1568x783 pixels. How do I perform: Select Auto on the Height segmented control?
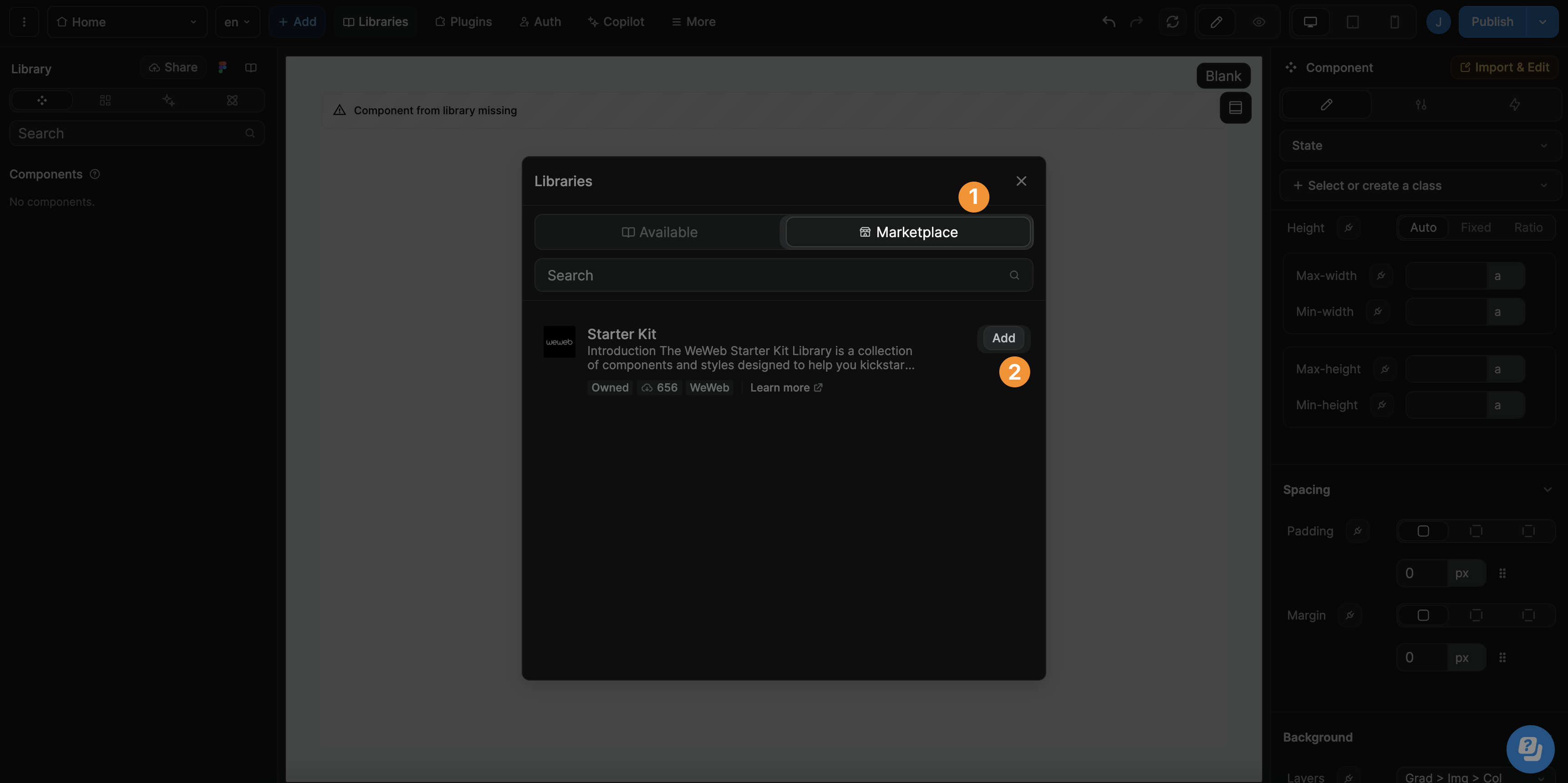[x=1422, y=227]
